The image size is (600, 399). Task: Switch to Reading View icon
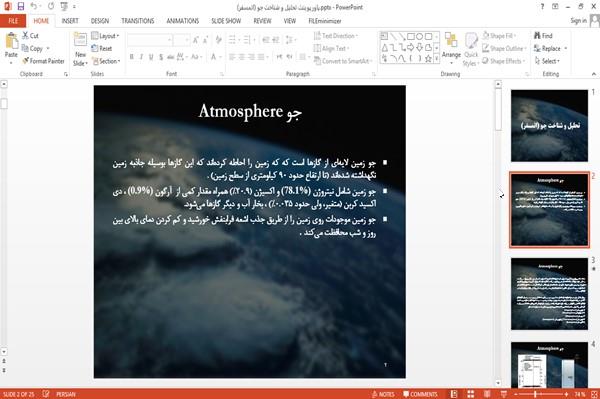tap(487, 394)
